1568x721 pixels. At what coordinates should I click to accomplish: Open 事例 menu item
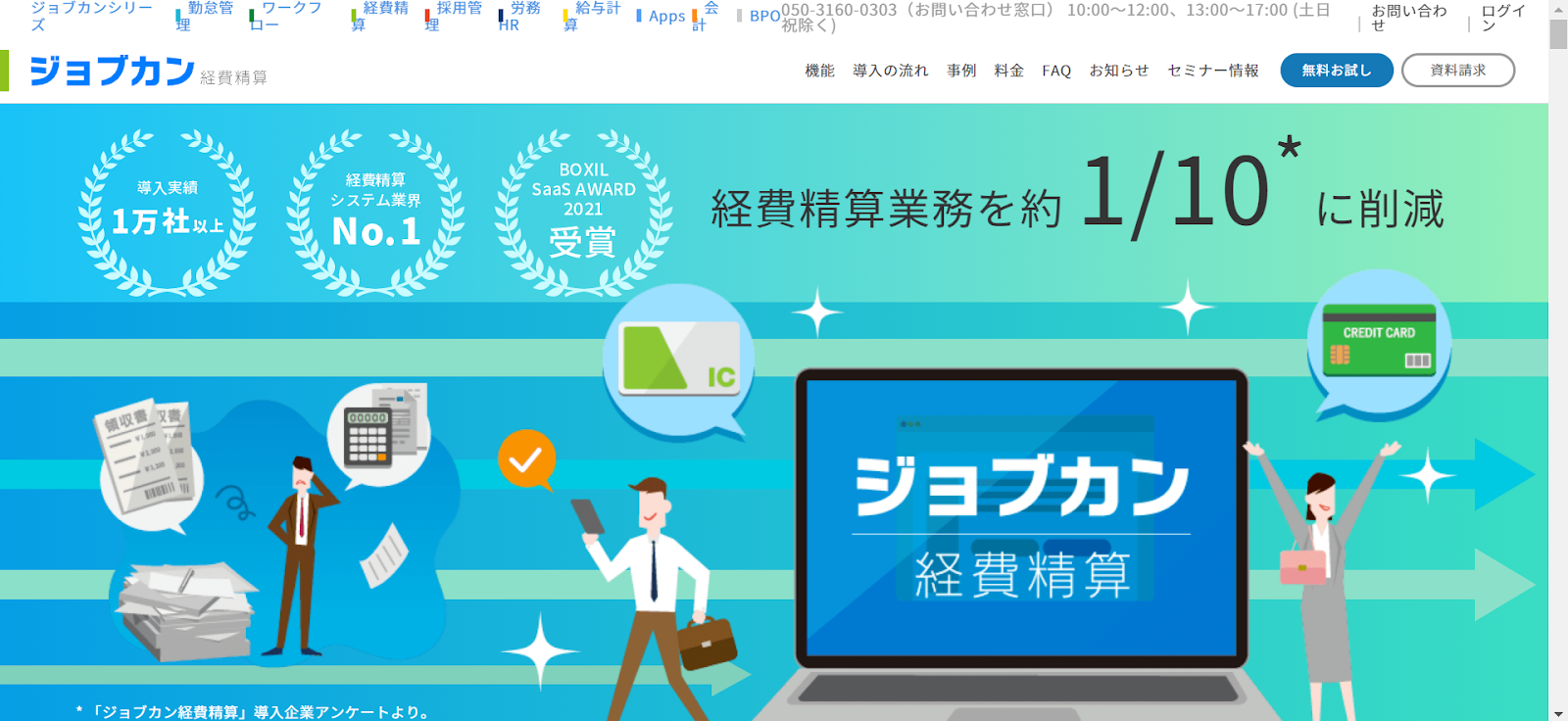[961, 71]
